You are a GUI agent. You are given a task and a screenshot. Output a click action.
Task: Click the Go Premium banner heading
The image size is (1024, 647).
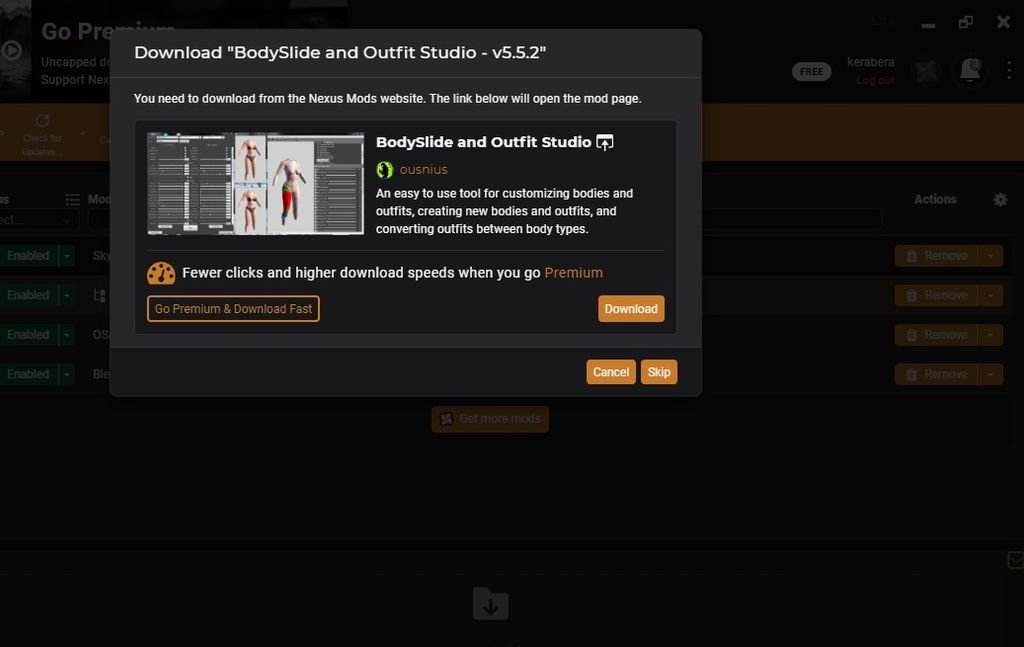[x=108, y=31]
